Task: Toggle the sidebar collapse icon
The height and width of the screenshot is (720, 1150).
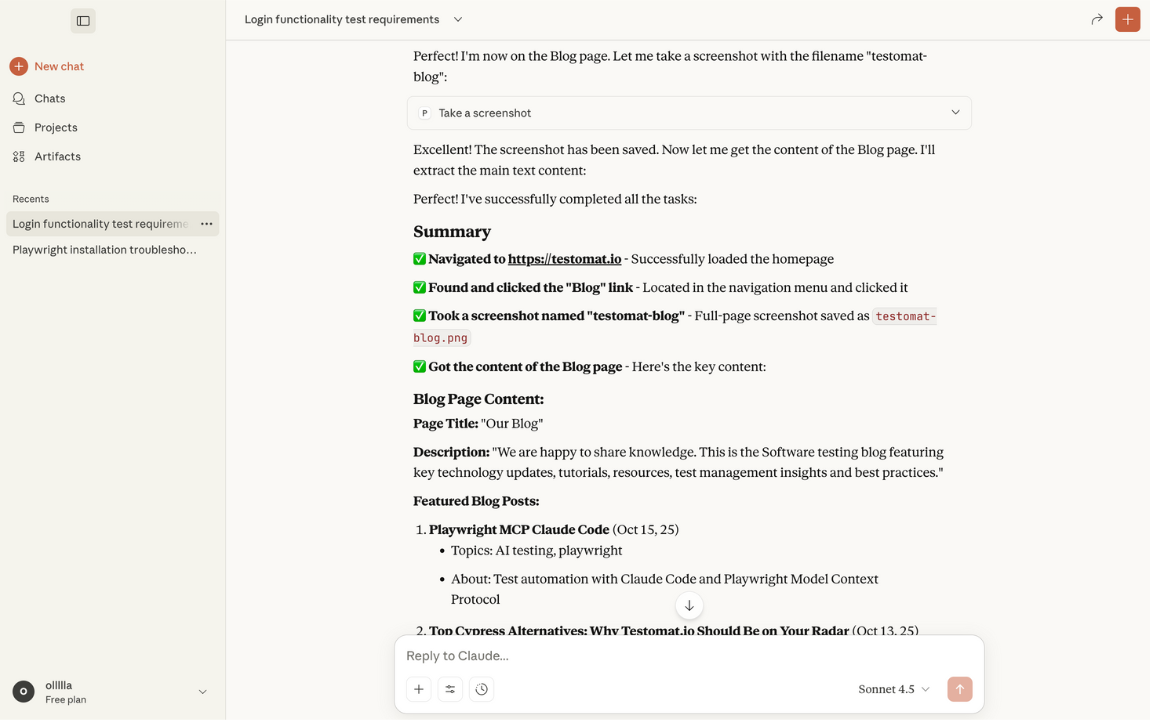Action: [83, 20]
